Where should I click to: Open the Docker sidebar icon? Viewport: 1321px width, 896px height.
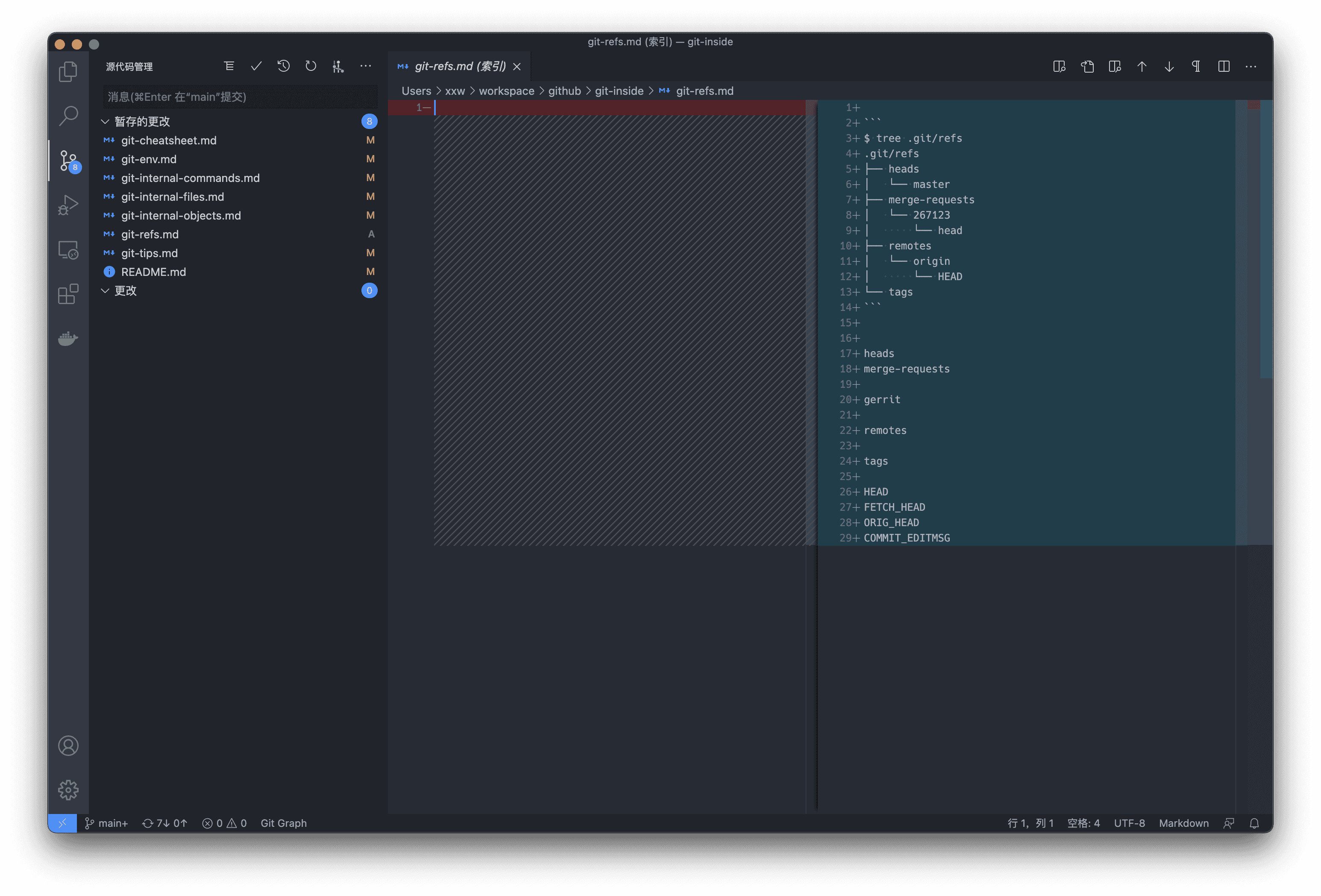[68, 339]
